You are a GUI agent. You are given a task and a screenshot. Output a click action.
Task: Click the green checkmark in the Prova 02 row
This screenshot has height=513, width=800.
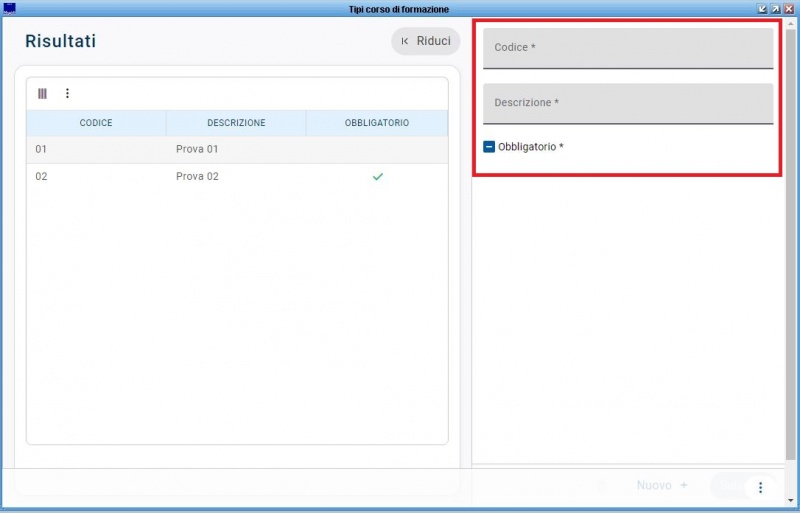pos(378,177)
